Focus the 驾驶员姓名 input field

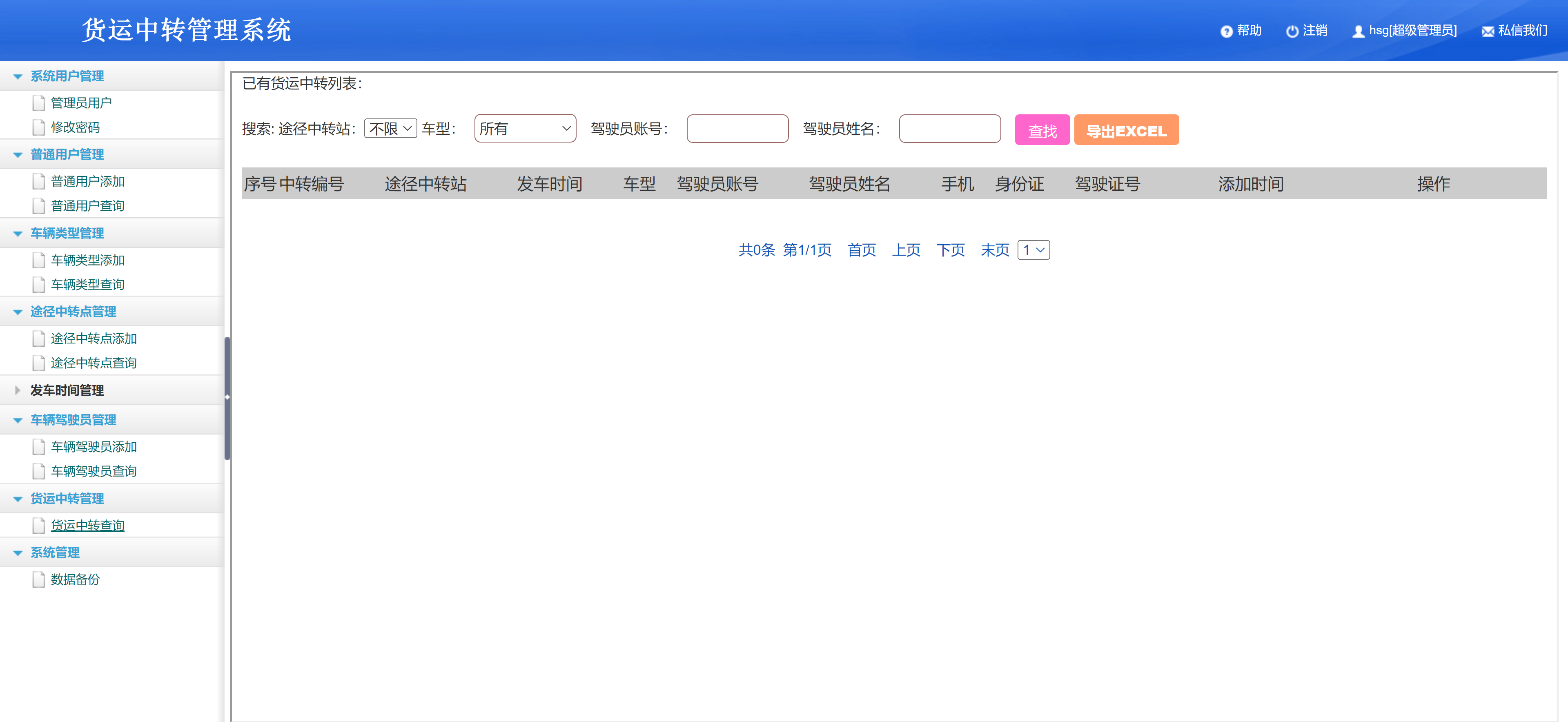(949, 129)
